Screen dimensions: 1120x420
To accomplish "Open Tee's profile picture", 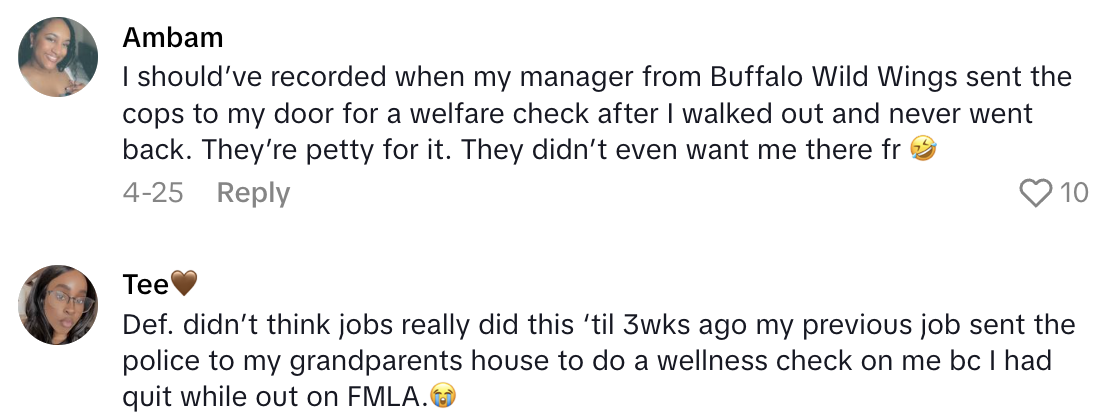I will tap(59, 305).
